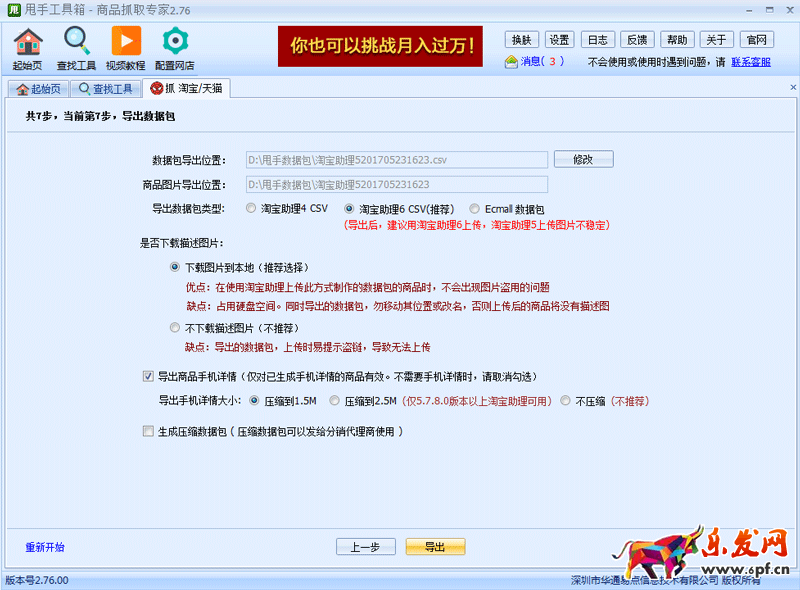Click the 配置网店 gear icon
The width and height of the screenshot is (800, 590).
pyautogui.click(x=175, y=42)
